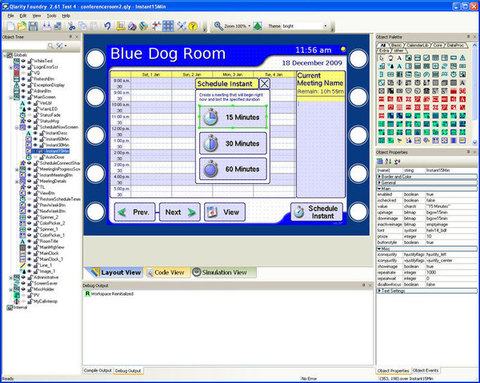Click the green tree icon beside Zoom

(257, 26)
